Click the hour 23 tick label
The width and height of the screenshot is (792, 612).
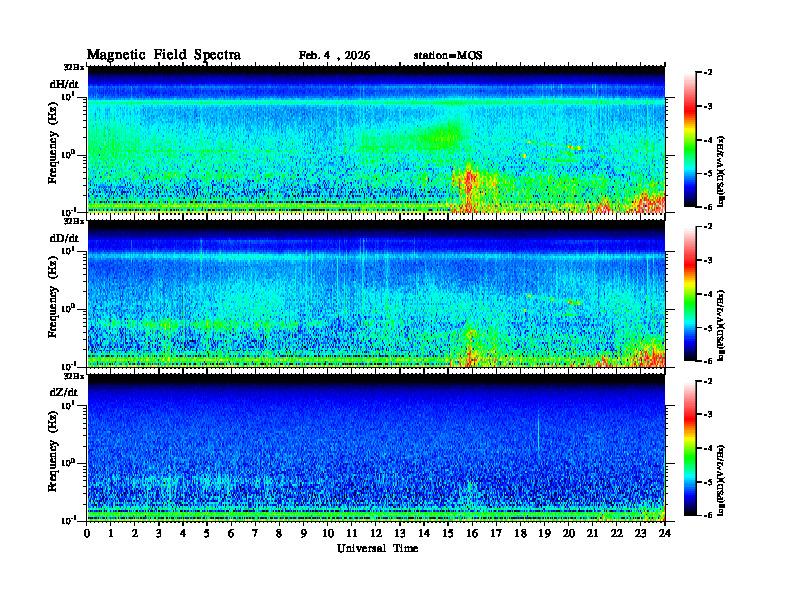(x=640, y=534)
